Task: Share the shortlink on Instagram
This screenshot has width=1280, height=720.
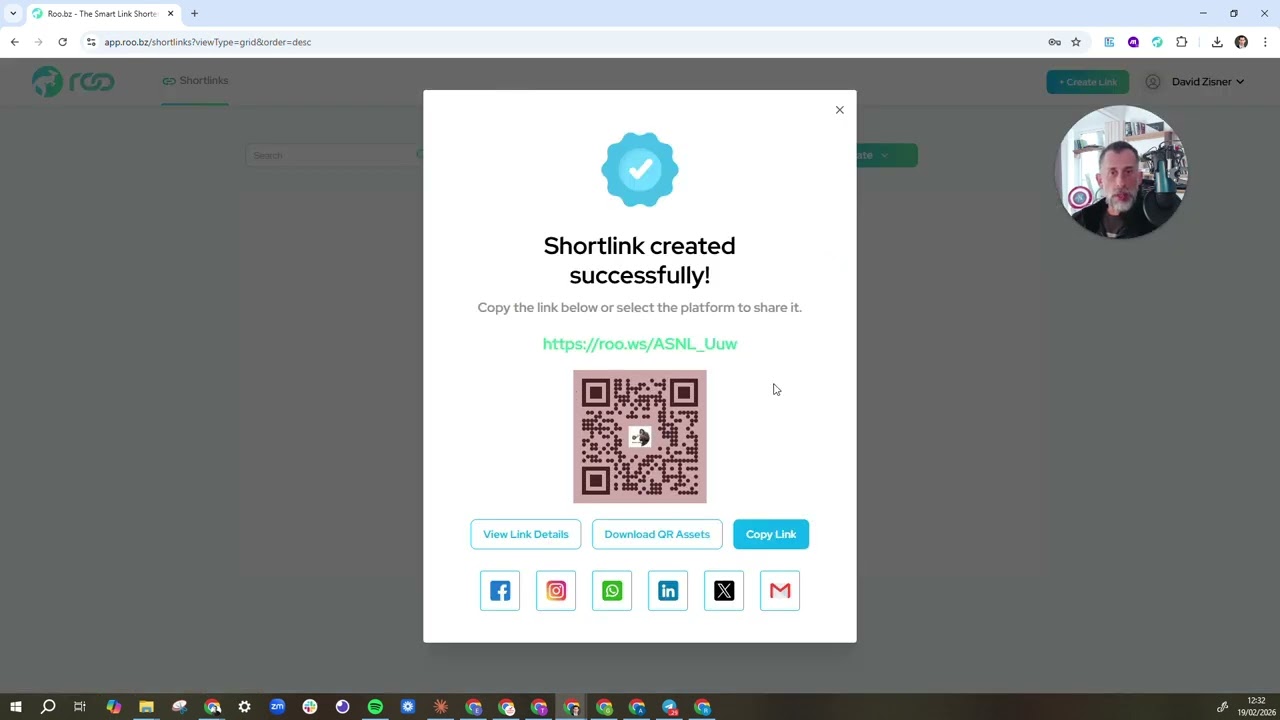Action: tap(556, 591)
